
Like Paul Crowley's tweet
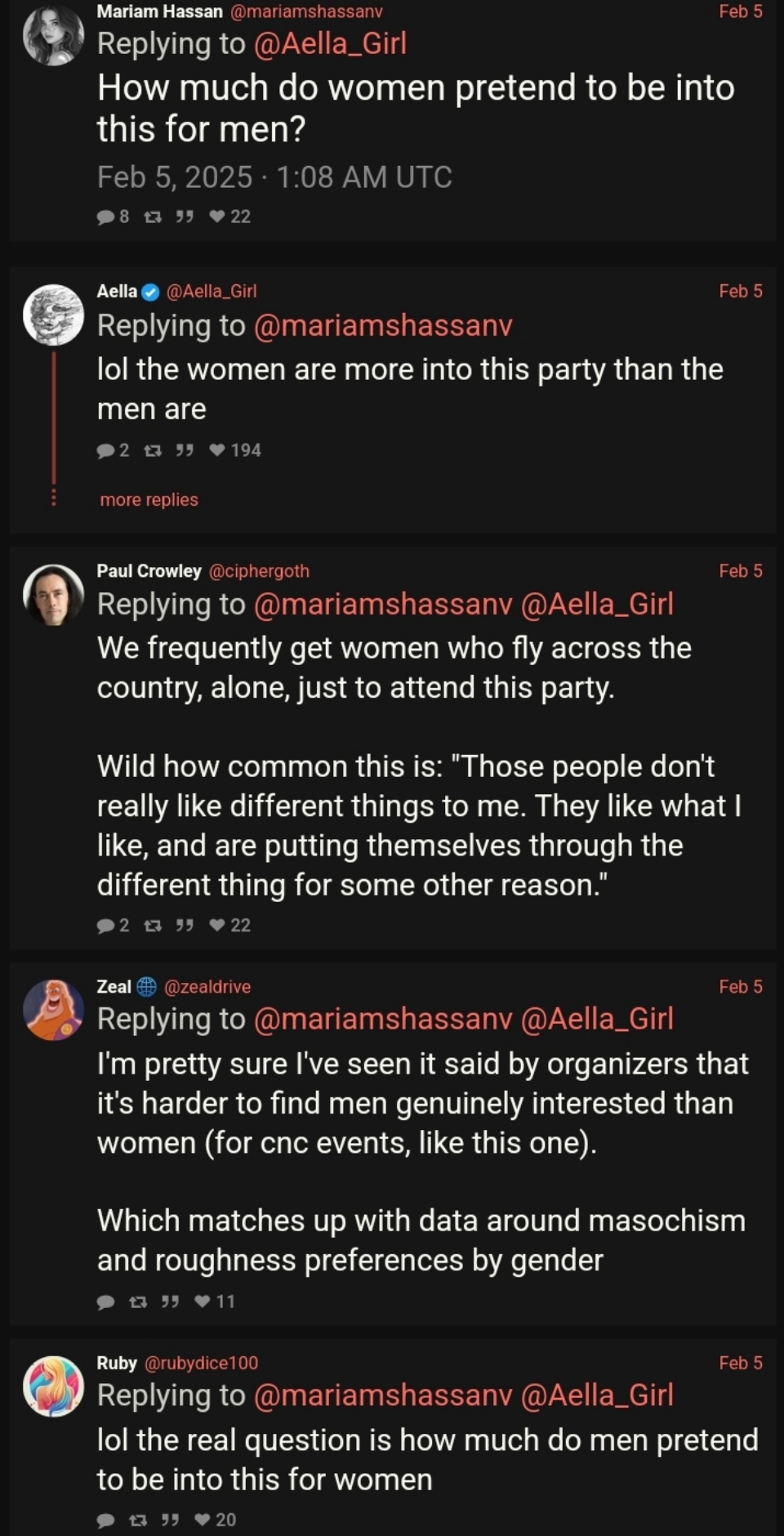pyautogui.click(x=217, y=926)
